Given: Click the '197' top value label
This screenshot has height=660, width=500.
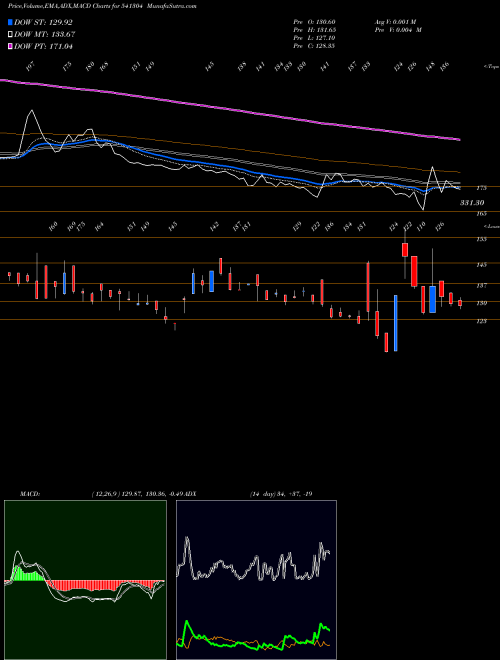Looking at the screenshot, I should pos(32,66).
